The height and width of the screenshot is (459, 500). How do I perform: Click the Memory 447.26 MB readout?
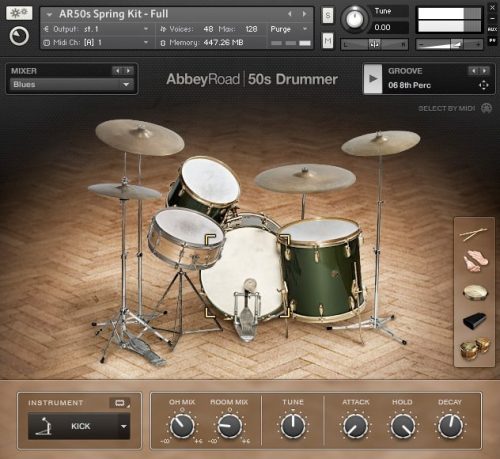tap(223, 43)
